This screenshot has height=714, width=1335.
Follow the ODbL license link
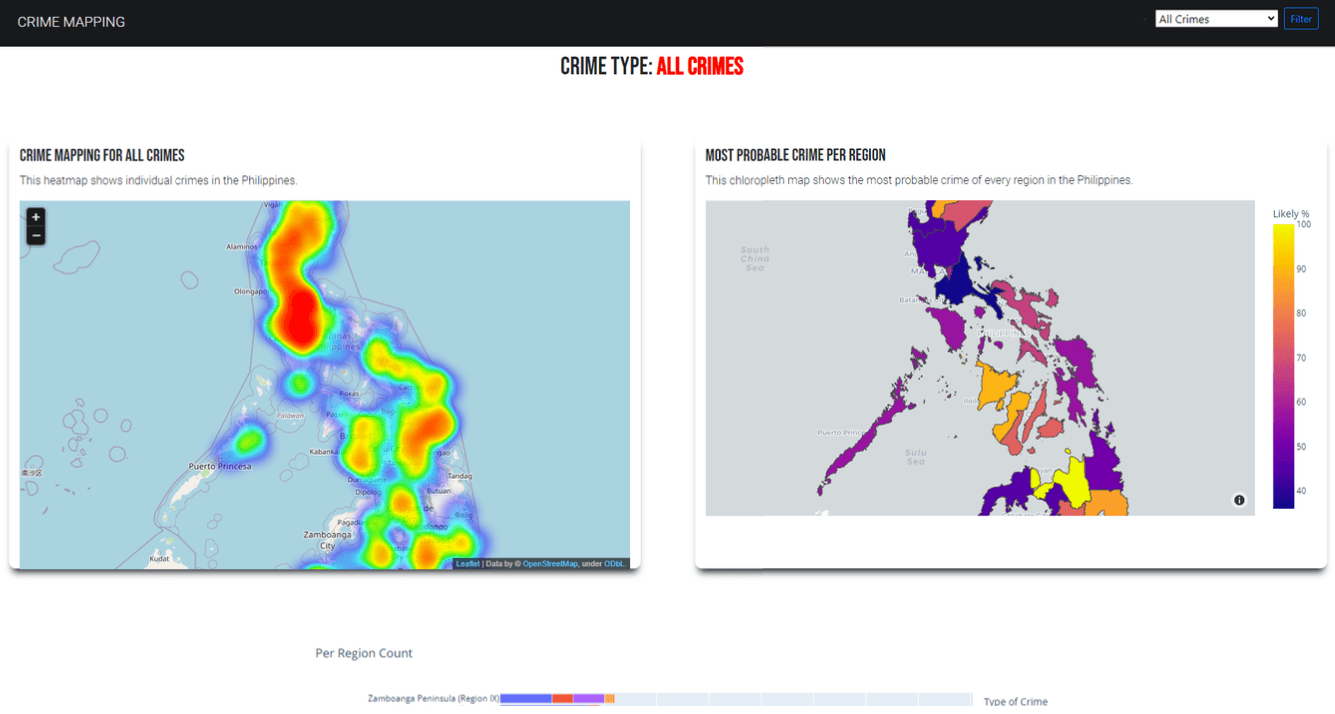tap(613, 564)
